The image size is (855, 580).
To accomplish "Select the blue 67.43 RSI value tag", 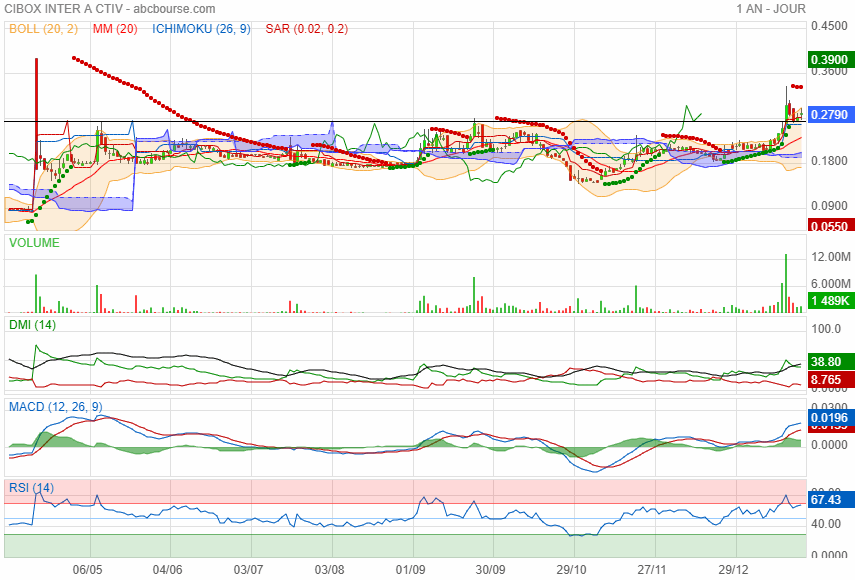I will click(831, 499).
